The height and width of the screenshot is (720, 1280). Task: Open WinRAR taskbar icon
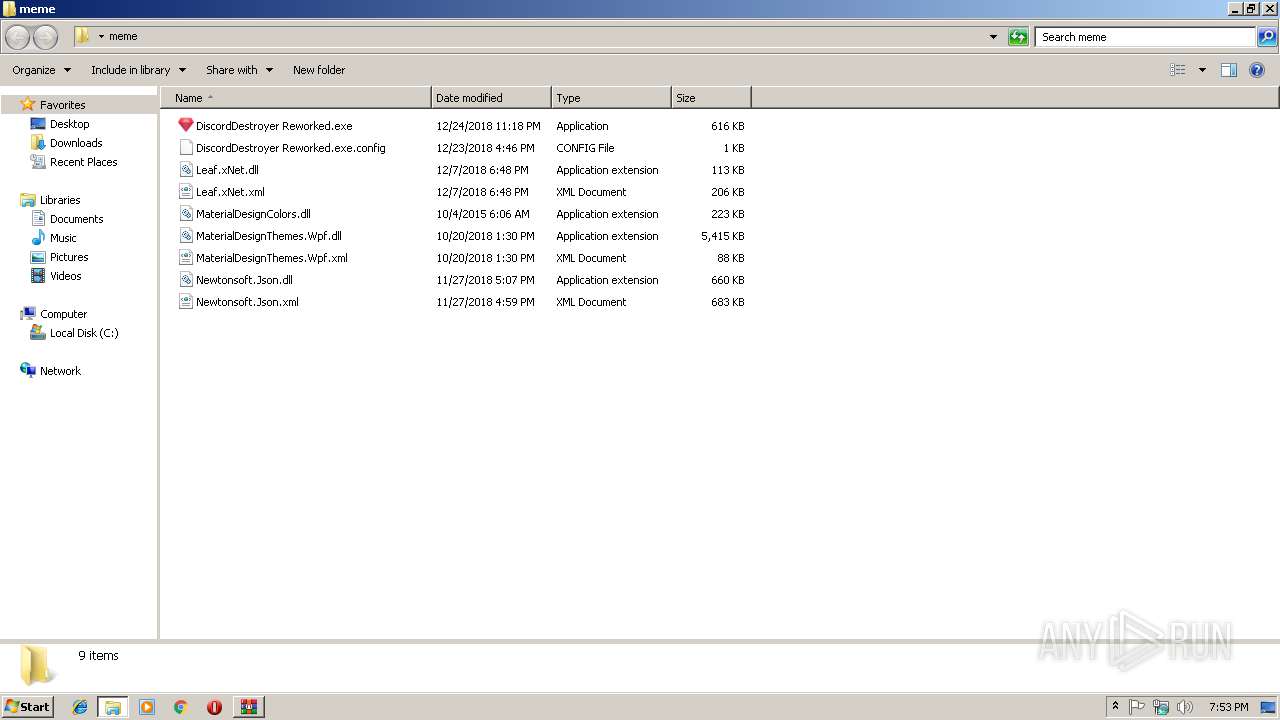coord(248,707)
